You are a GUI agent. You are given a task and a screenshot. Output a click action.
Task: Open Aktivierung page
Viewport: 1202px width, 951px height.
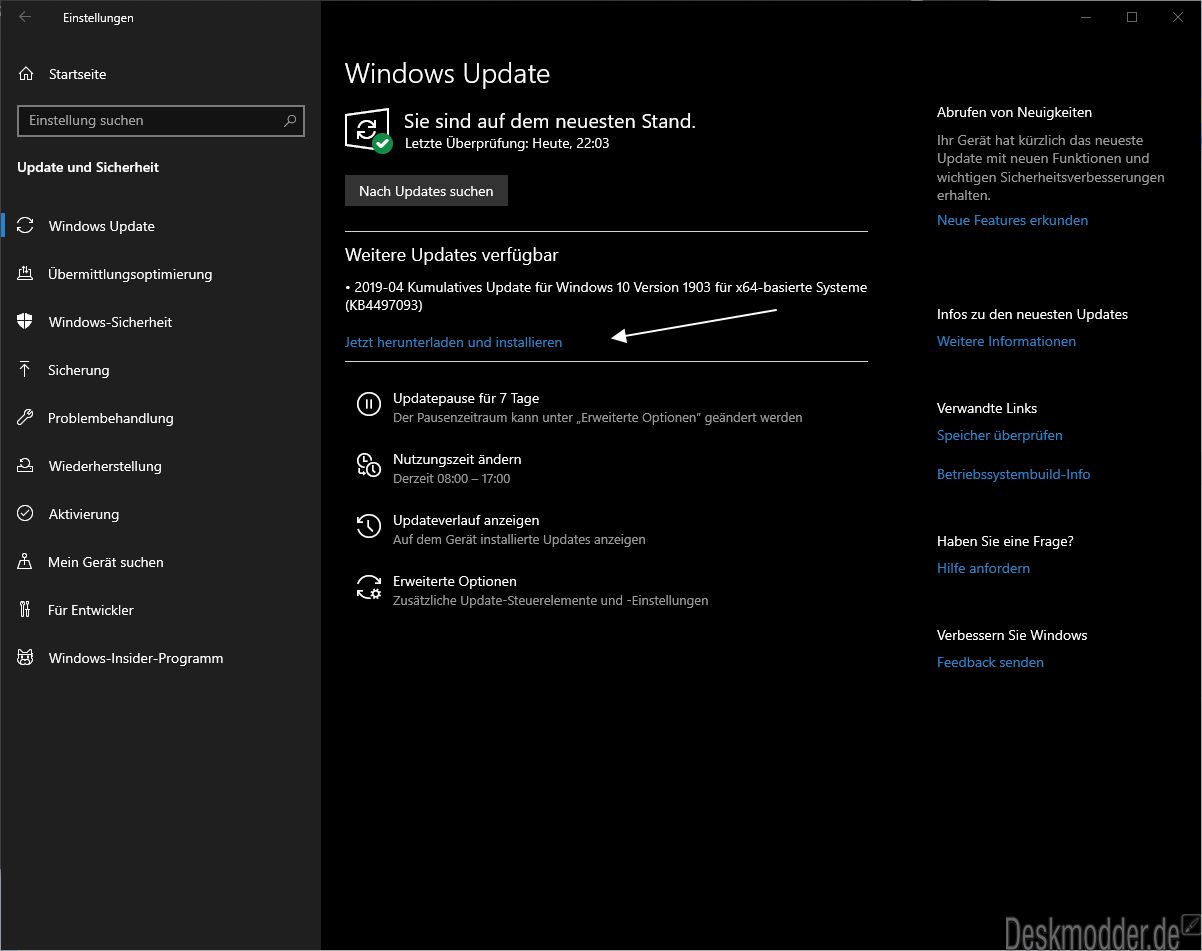[x=160, y=514]
